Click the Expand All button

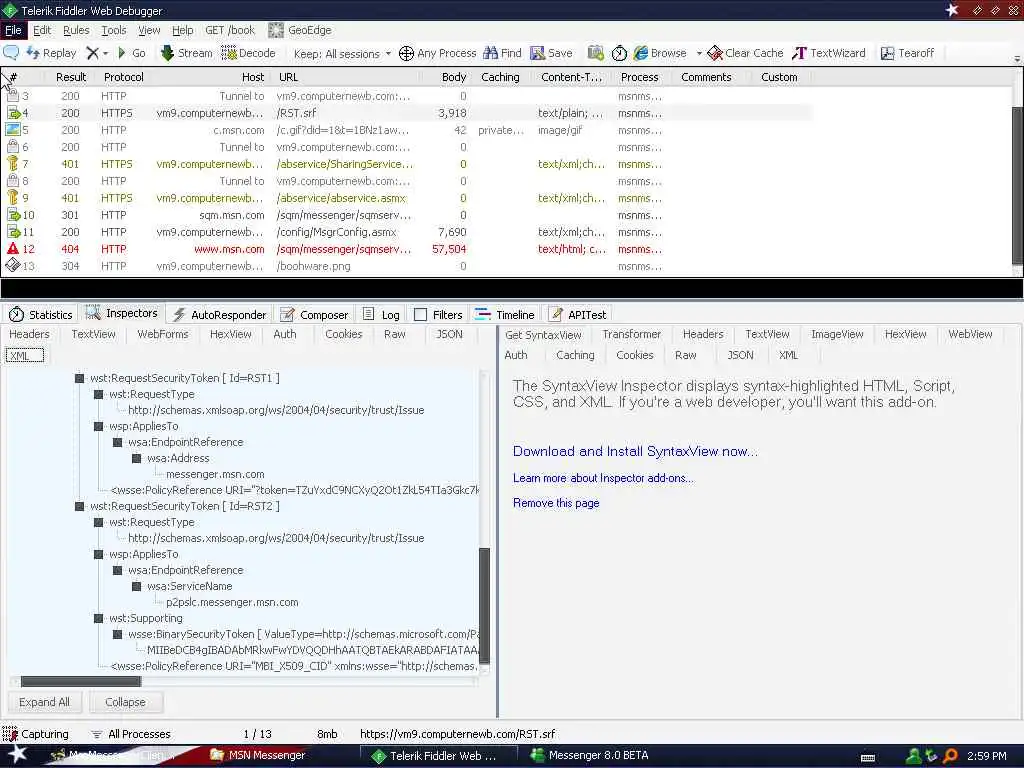coord(44,702)
